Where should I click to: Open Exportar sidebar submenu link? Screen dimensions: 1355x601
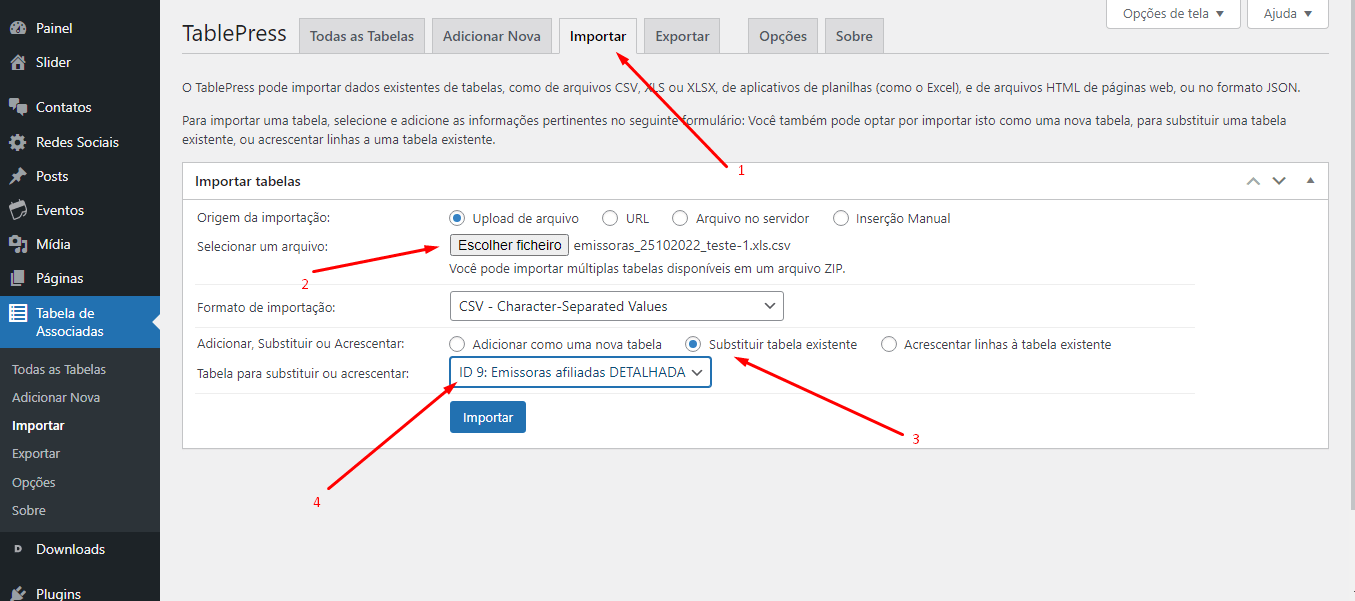tap(36, 453)
